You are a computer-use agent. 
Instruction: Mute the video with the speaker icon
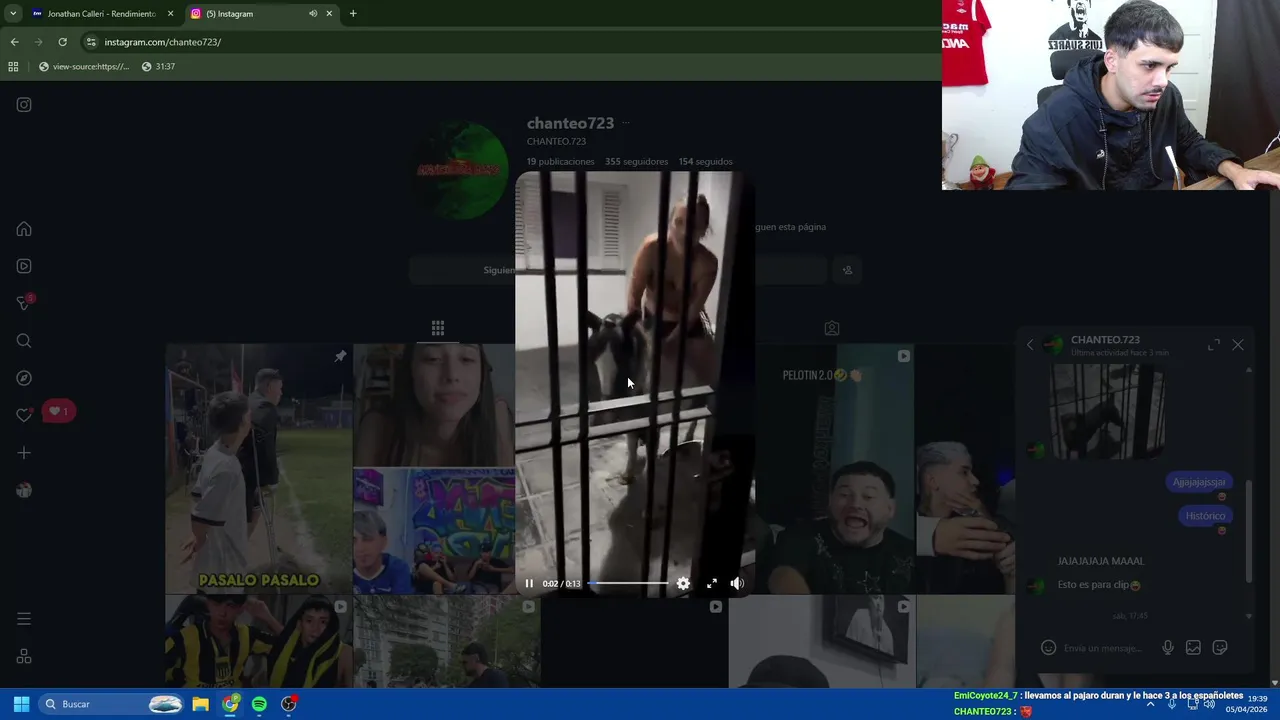click(x=737, y=583)
